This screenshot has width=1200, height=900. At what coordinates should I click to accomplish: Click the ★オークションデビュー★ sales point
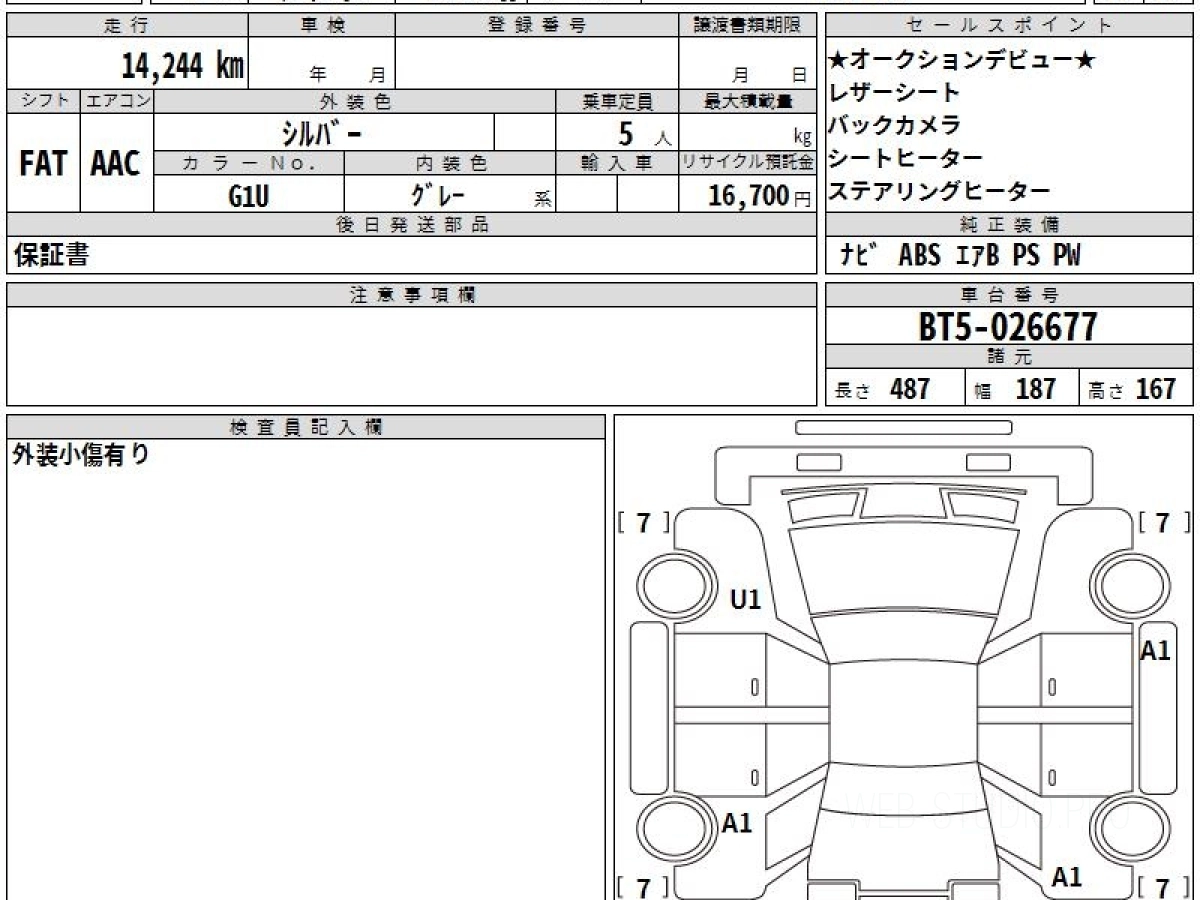tap(962, 60)
